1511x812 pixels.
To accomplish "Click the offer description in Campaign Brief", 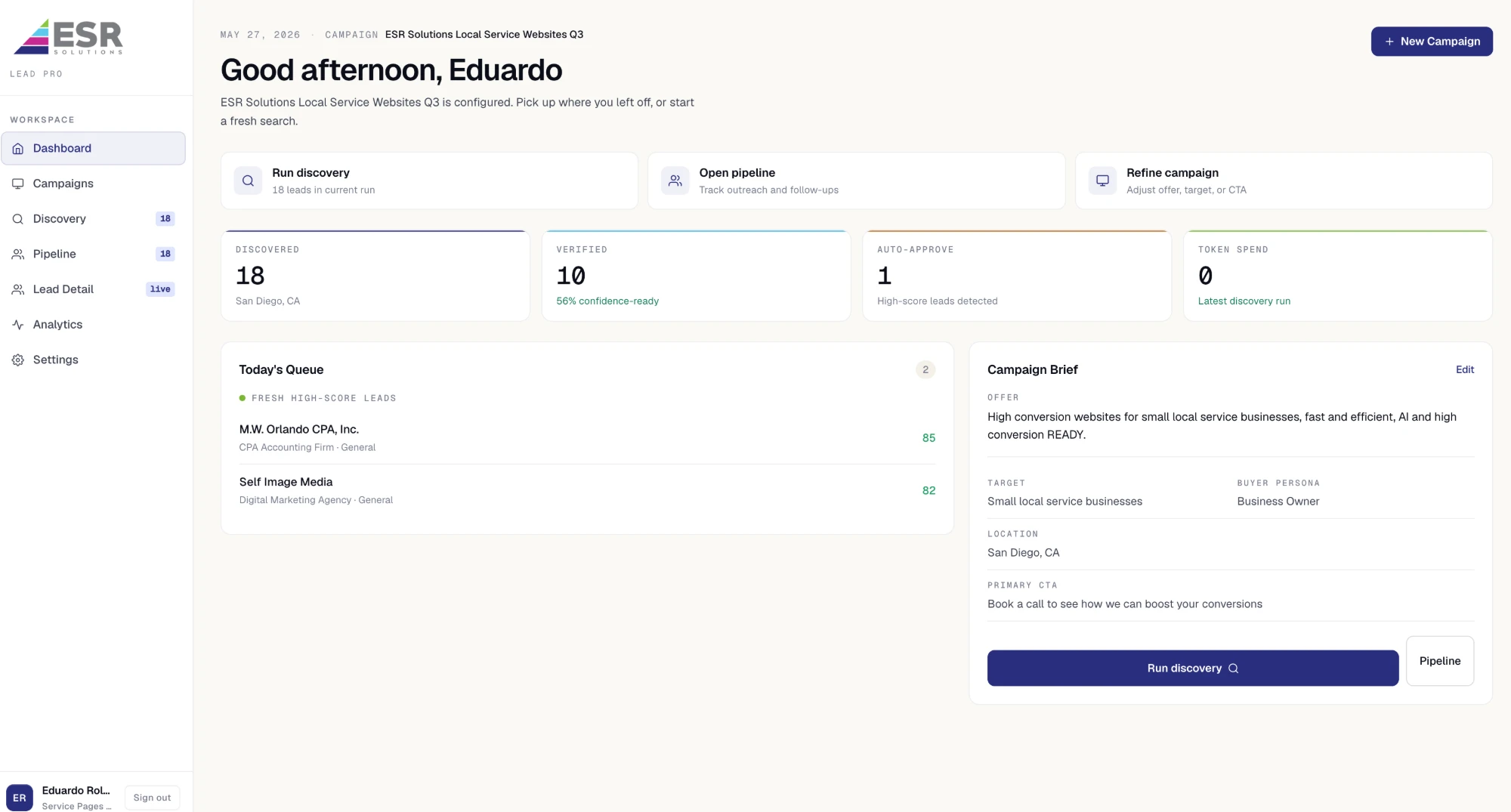I will click(x=1222, y=426).
